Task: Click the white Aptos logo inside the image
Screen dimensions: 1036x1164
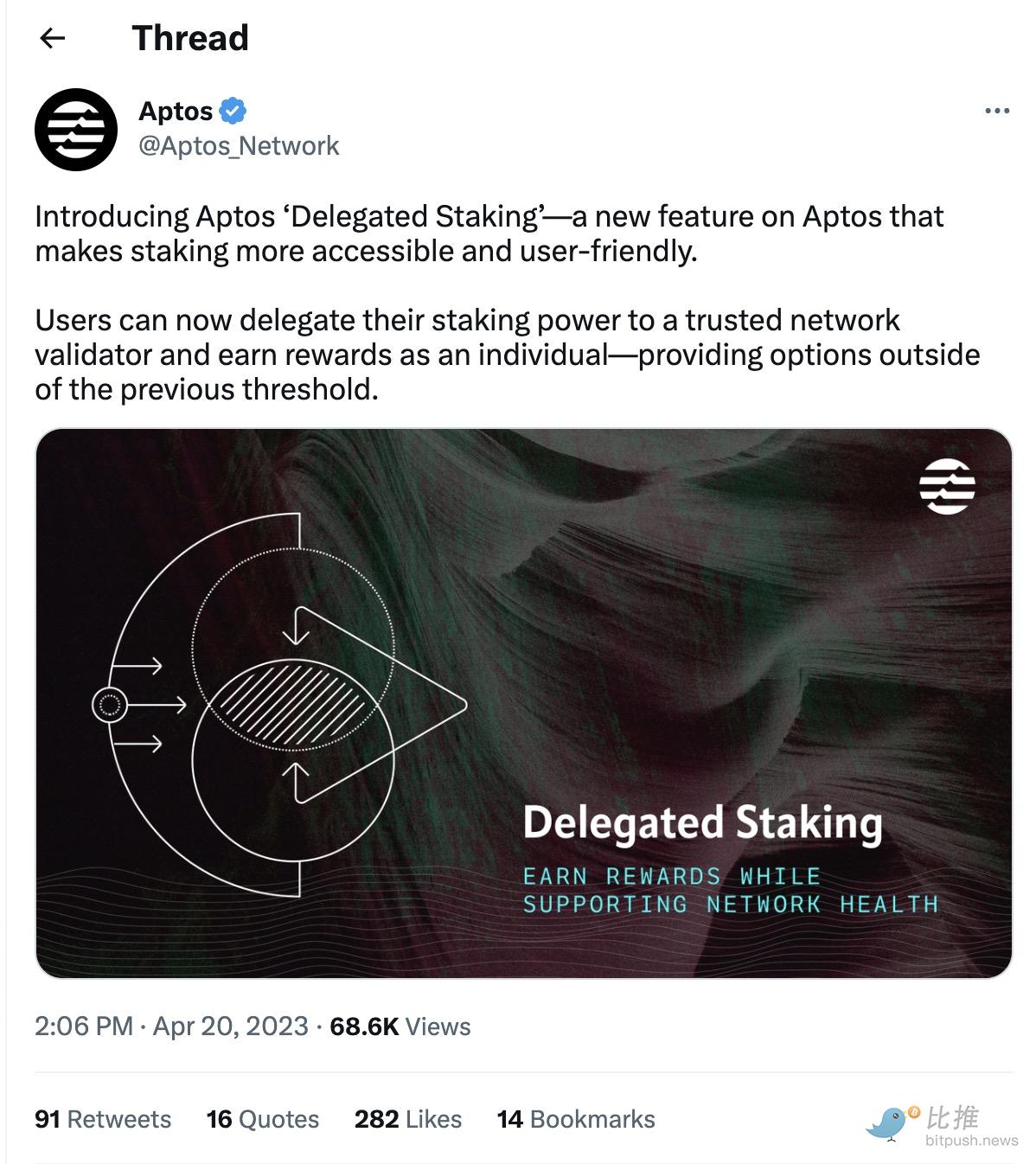Action: point(947,486)
